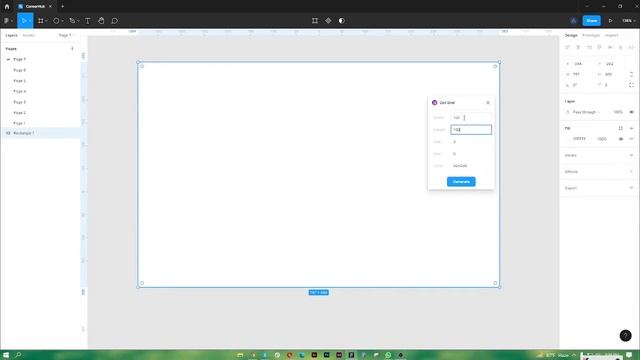This screenshot has height=360, width=640.
Task: Switch to the Assets tab
Action: tap(29, 36)
